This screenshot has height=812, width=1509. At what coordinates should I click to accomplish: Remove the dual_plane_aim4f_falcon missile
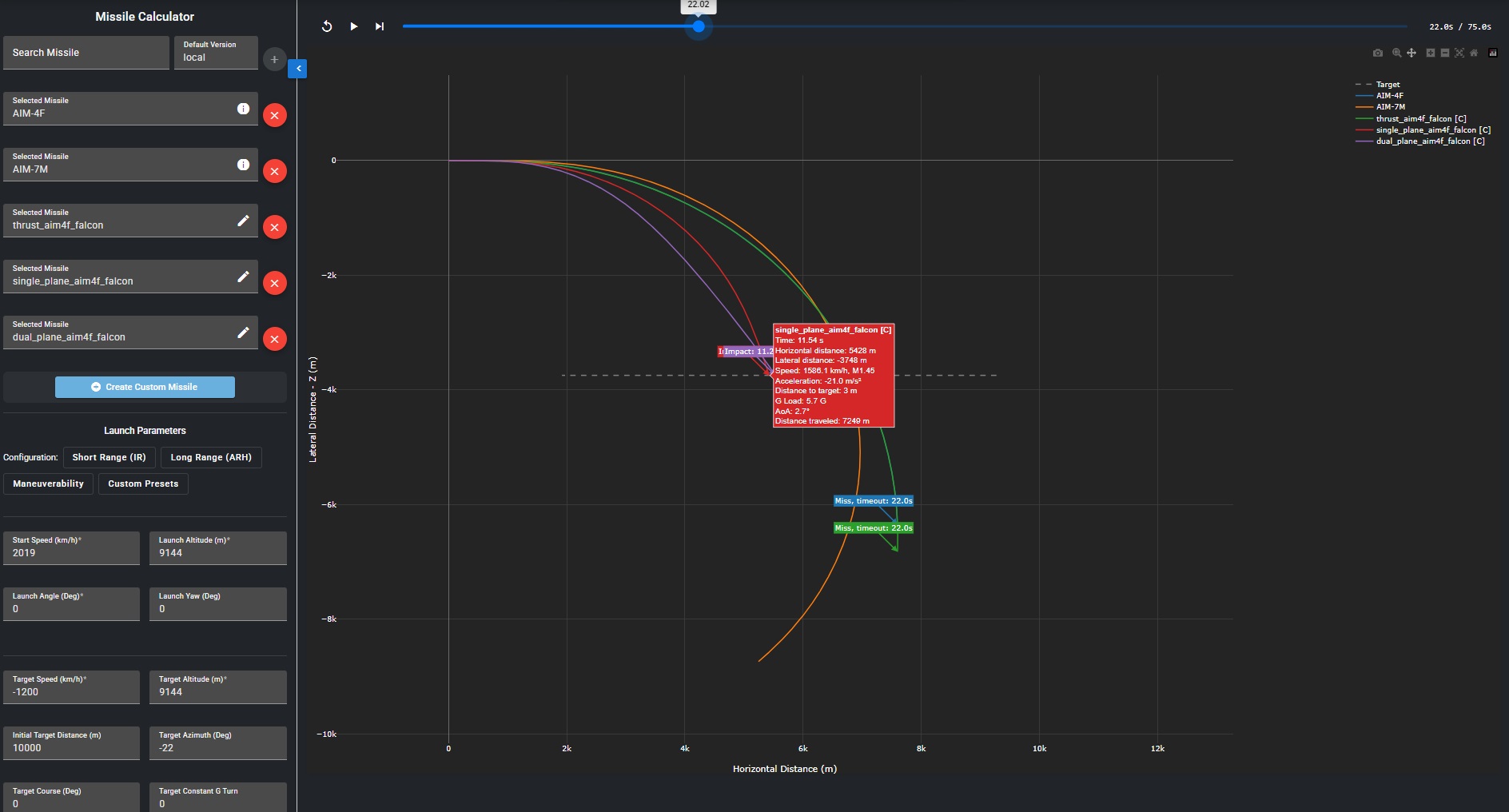275,339
